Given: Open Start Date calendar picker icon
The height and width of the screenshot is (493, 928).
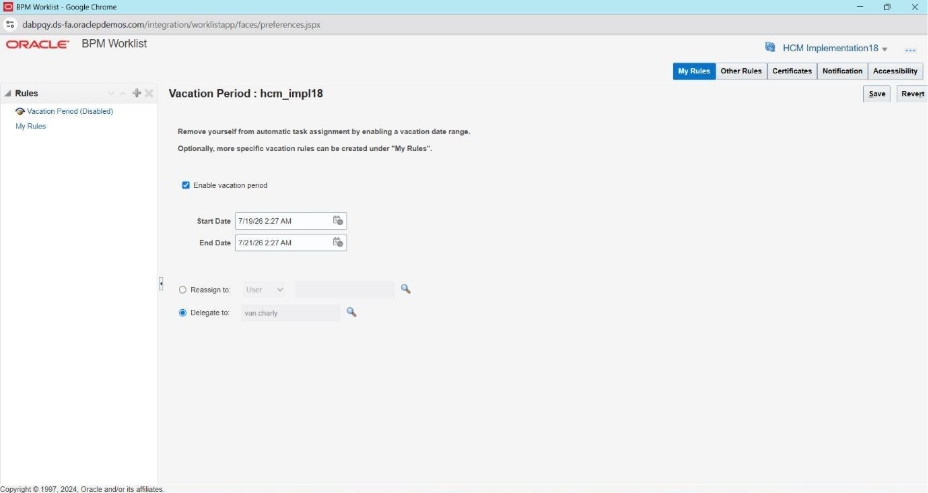Looking at the screenshot, I should [337, 221].
